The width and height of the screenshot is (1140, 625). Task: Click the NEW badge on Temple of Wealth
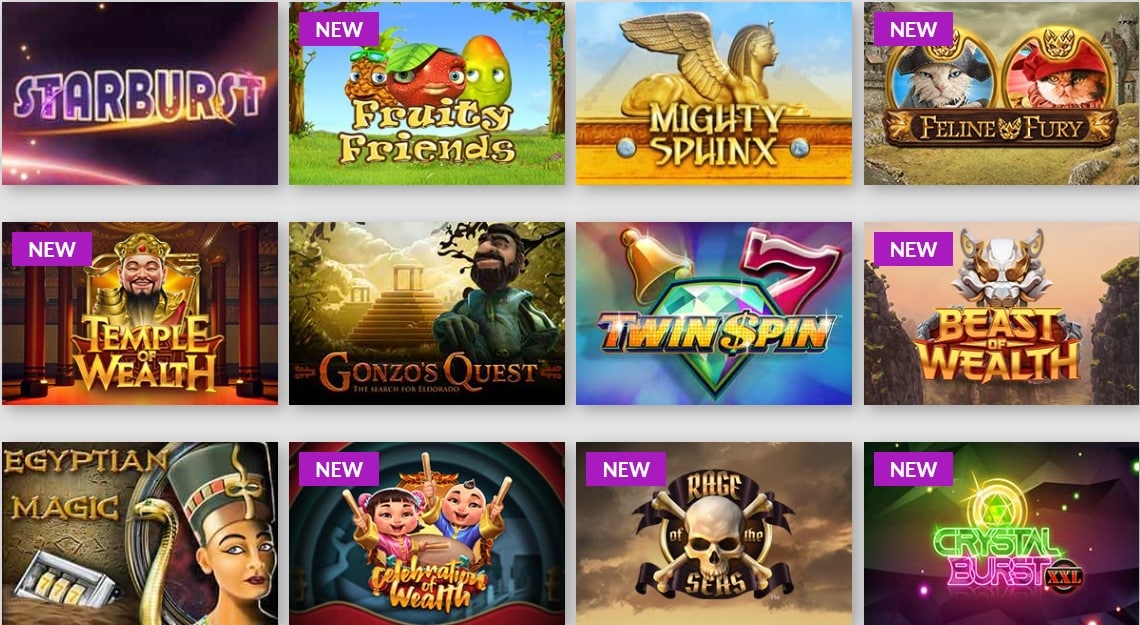pos(52,249)
